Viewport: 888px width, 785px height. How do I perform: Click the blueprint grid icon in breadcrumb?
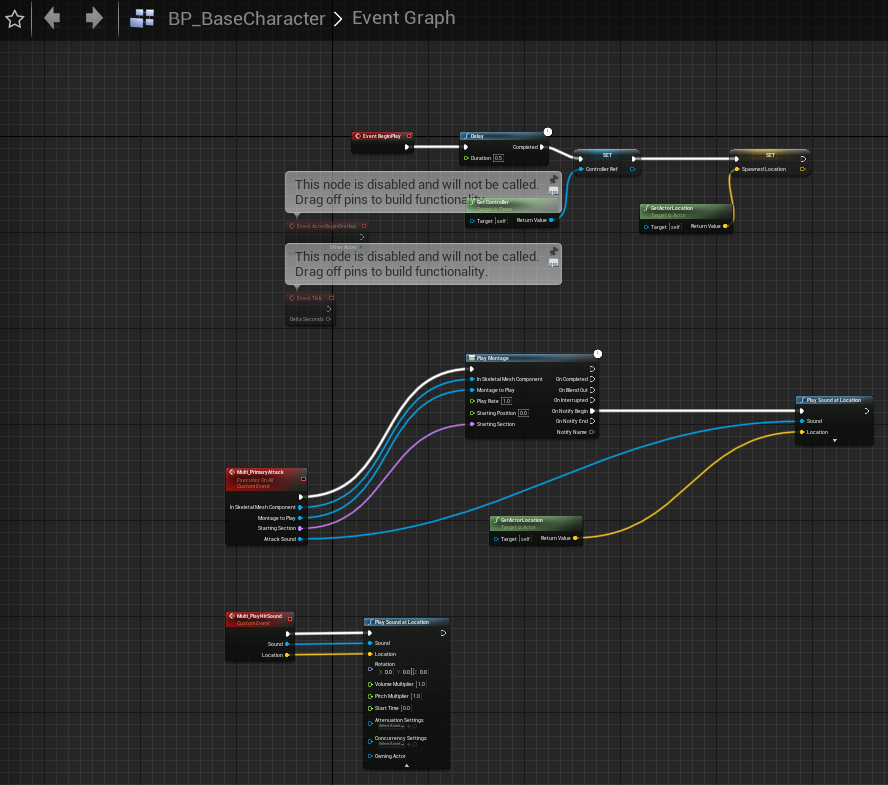click(142, 18)
